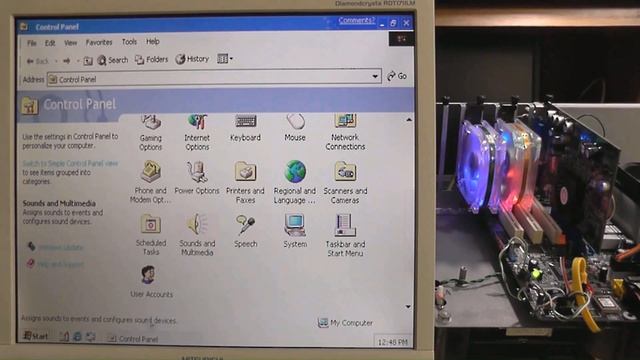640x360 pixels.
Task: Click the Back toolbar button
Action: coord(38,61)
